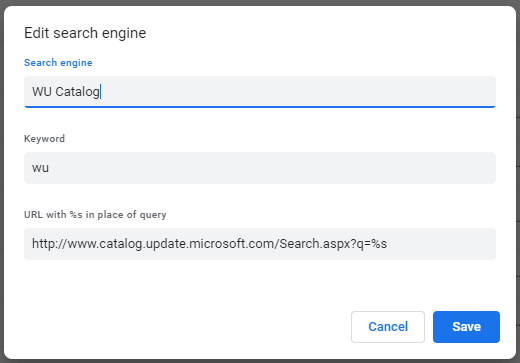
Task: Click the 'Edit search engine' dialog title
Action: click(x=85, y=33)
